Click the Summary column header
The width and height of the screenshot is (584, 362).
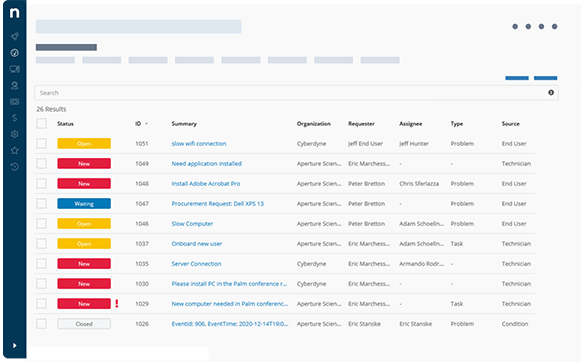(x=184, y=124)
